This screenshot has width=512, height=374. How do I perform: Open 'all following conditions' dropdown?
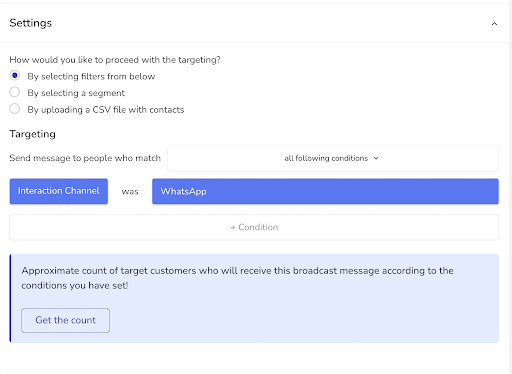click(333, 158)
